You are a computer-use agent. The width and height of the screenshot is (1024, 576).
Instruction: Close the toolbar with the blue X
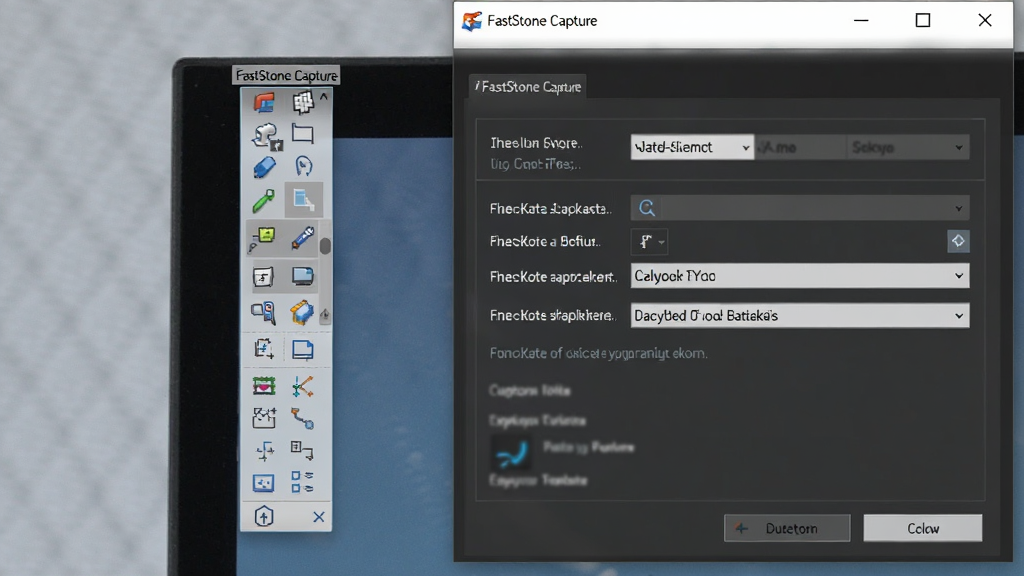click(x=319, y=517)
